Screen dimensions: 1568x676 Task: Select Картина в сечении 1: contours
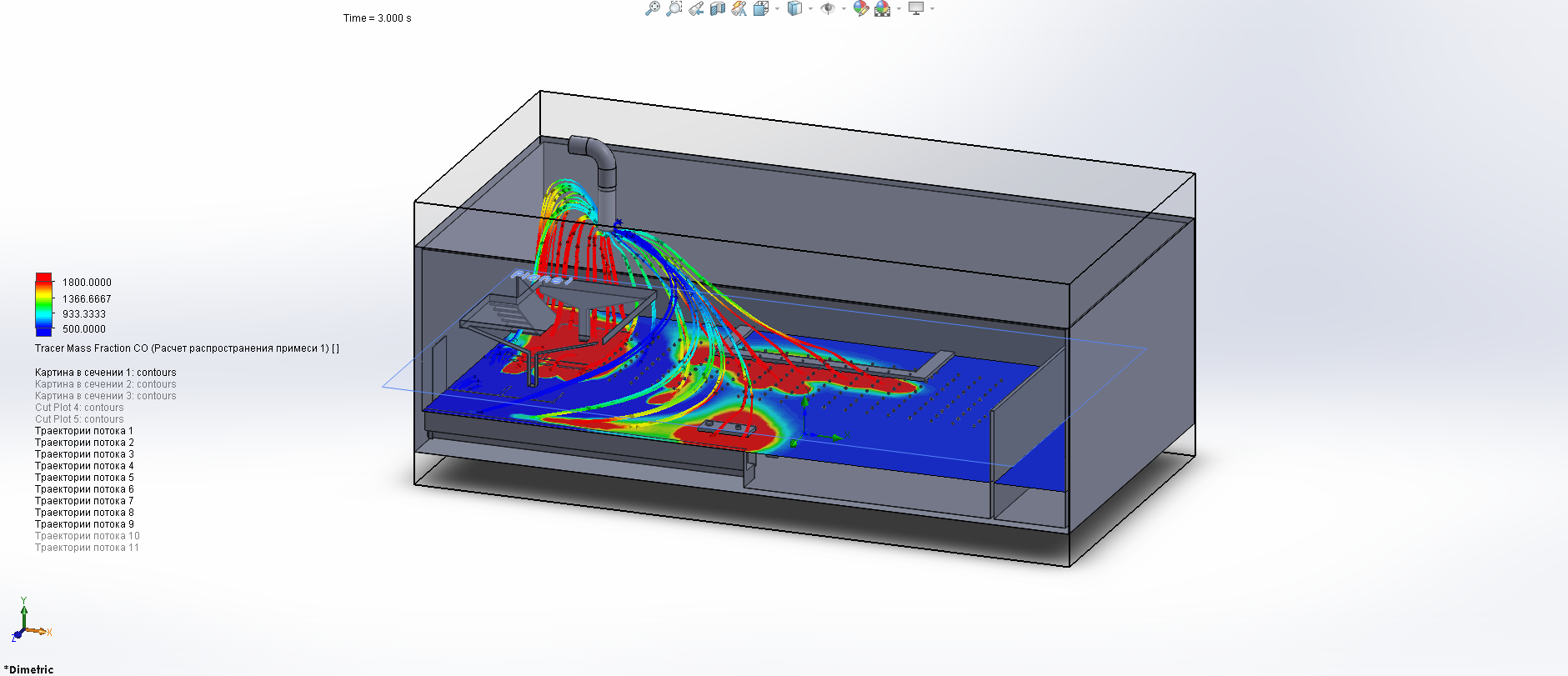pyautogui.click(x=106, y=373)
